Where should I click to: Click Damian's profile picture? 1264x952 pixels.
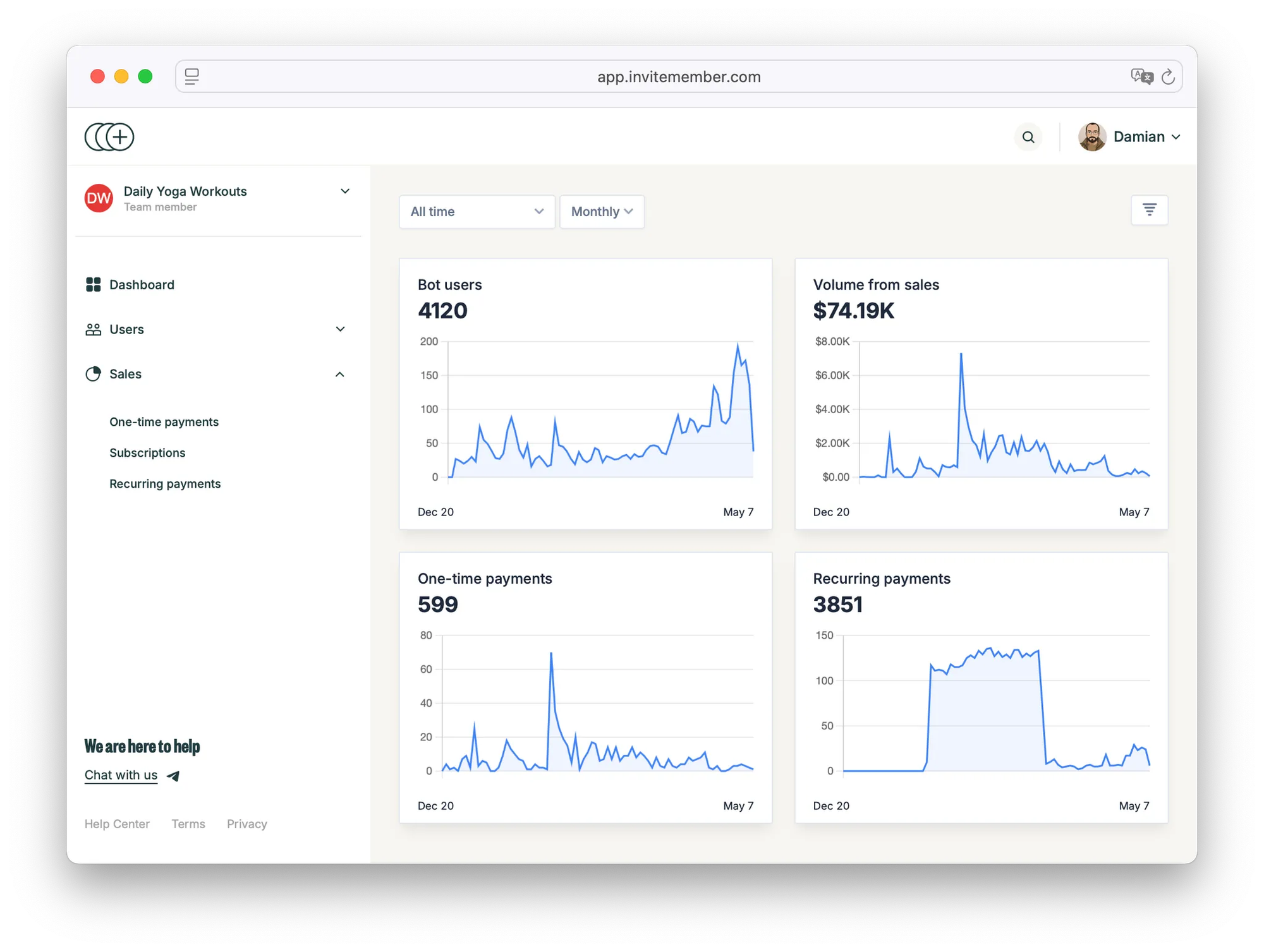[x=1091, y=137]
